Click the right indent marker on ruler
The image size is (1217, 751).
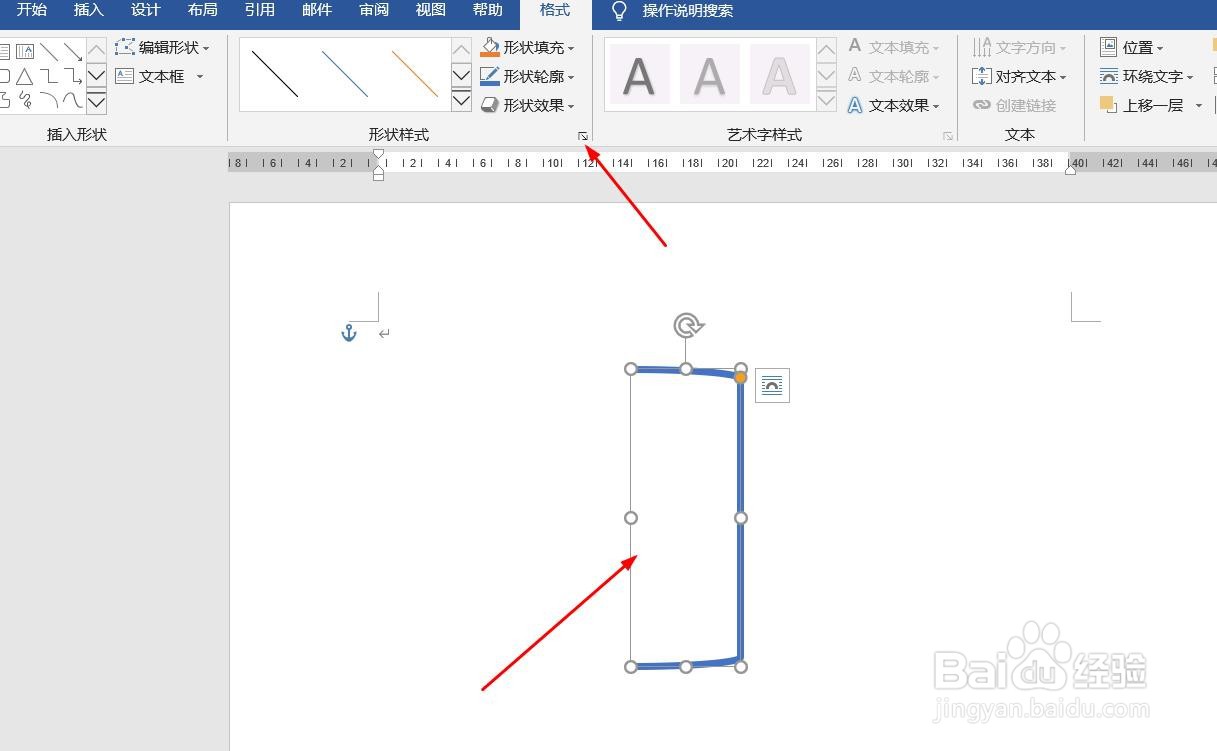(1071, 170)
